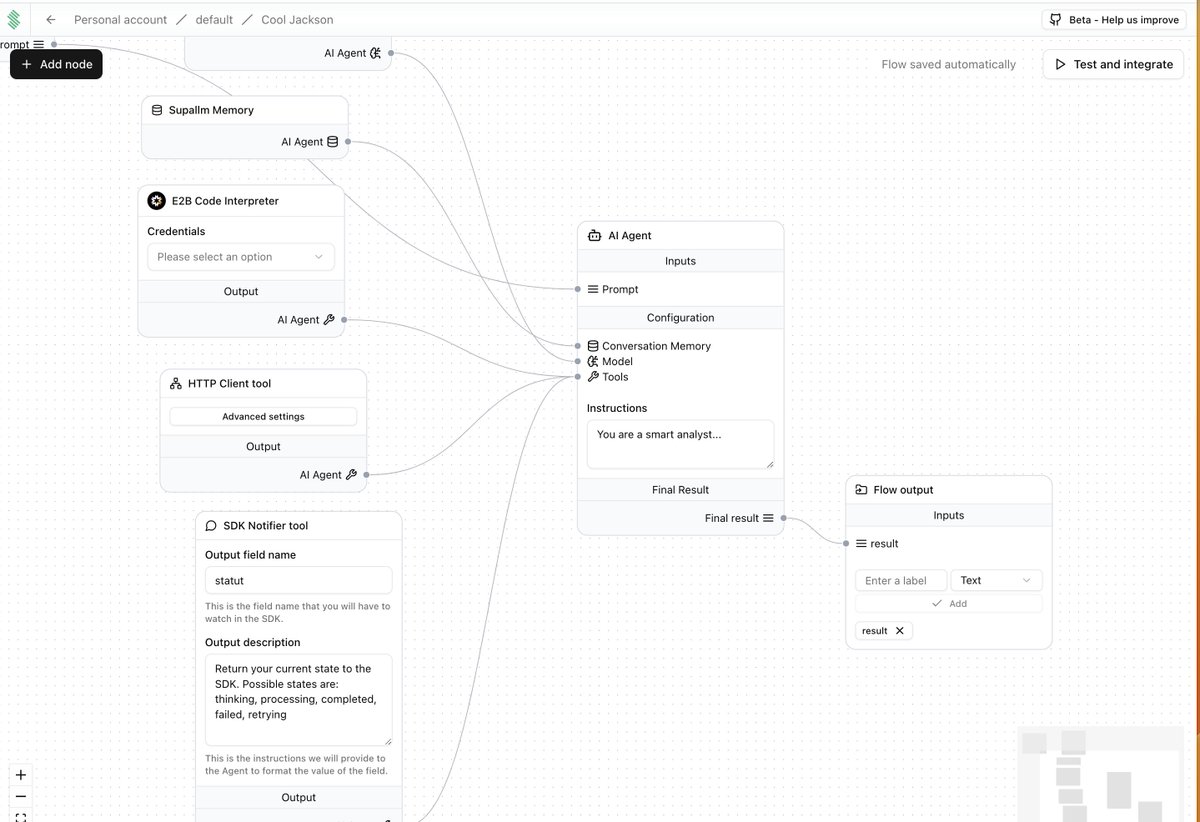1200x822 pixels.
Task: Expand Advanced settings on HTTP Client tool
Action: coord(262,416)
